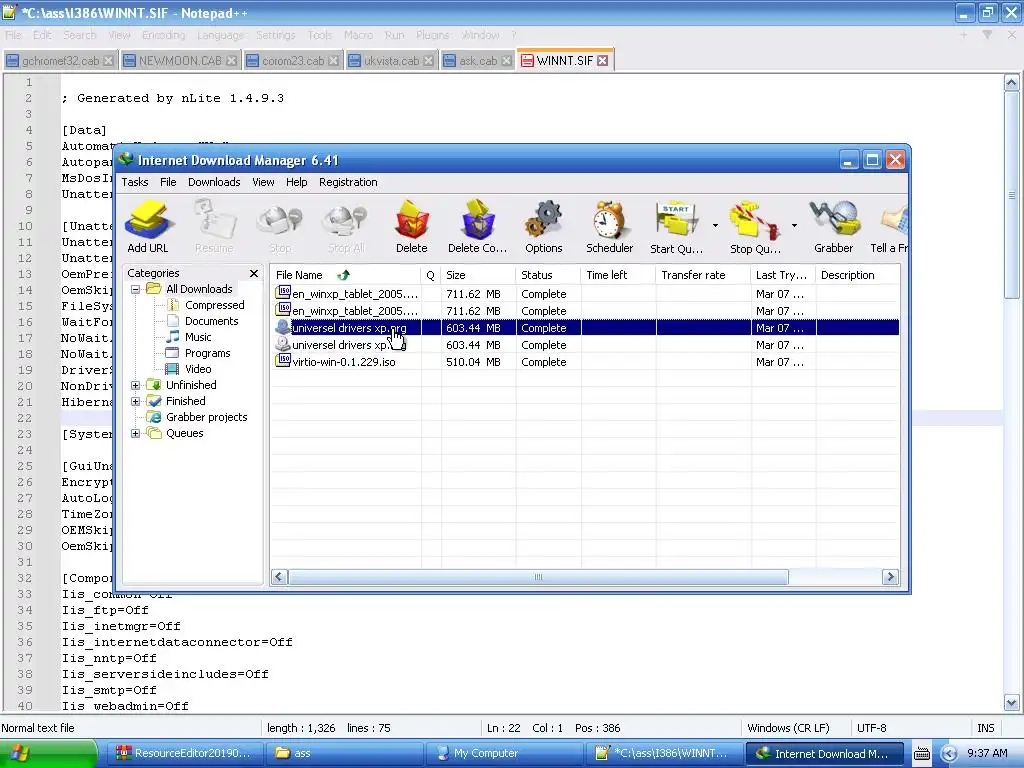Switch to gchromef32.cab tab in Notepad++
Viewport: 1024px width, 768px height.
point(59,61)
